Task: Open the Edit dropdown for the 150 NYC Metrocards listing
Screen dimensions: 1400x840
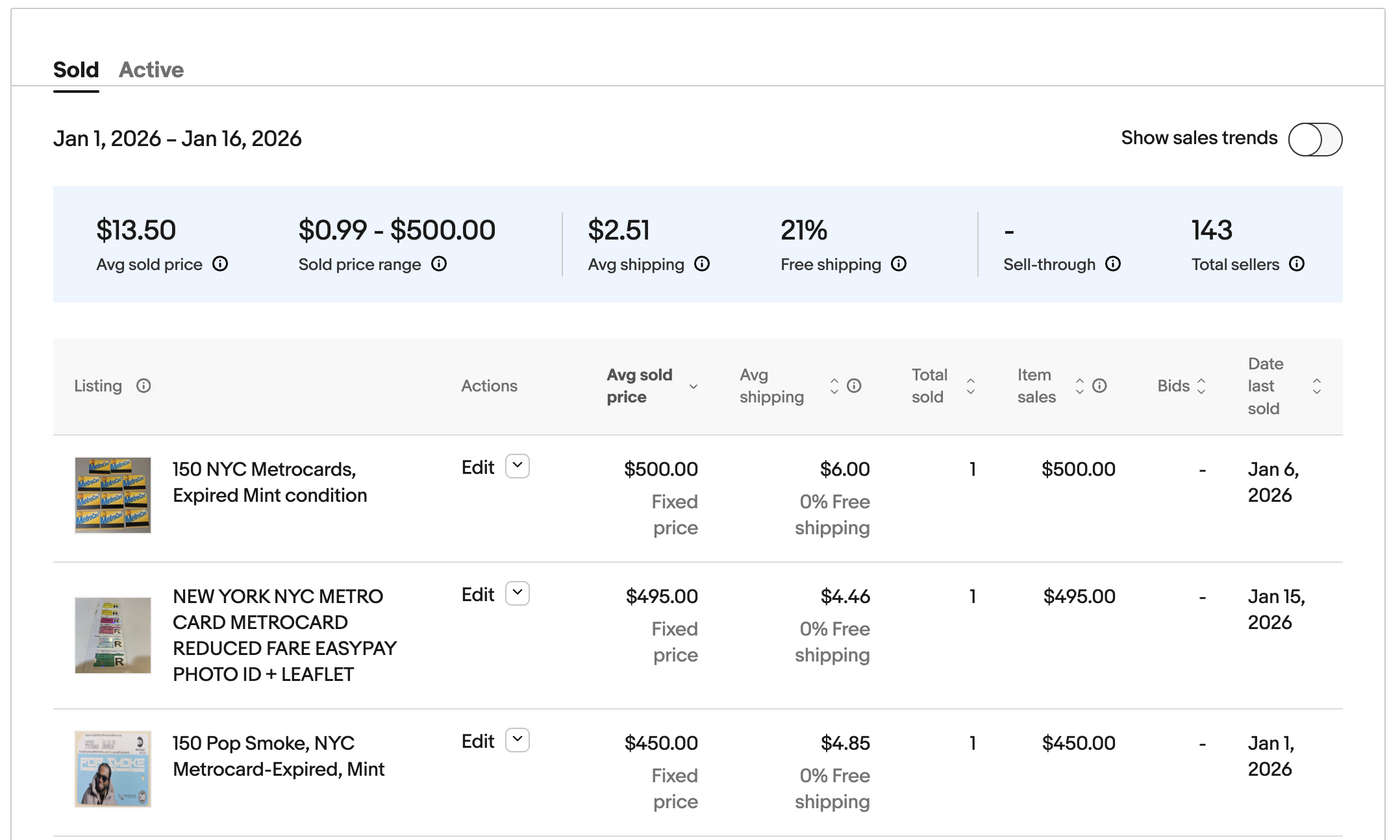Action: point(518,466)
